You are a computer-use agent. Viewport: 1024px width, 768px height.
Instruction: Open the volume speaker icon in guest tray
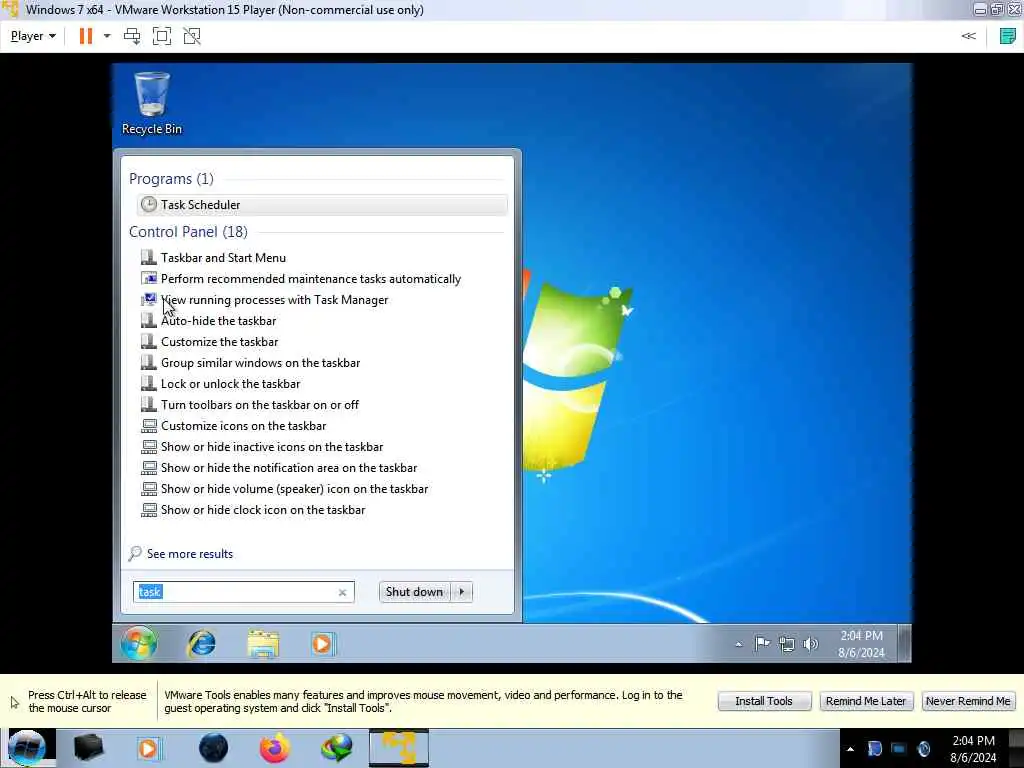coord(810,645)
